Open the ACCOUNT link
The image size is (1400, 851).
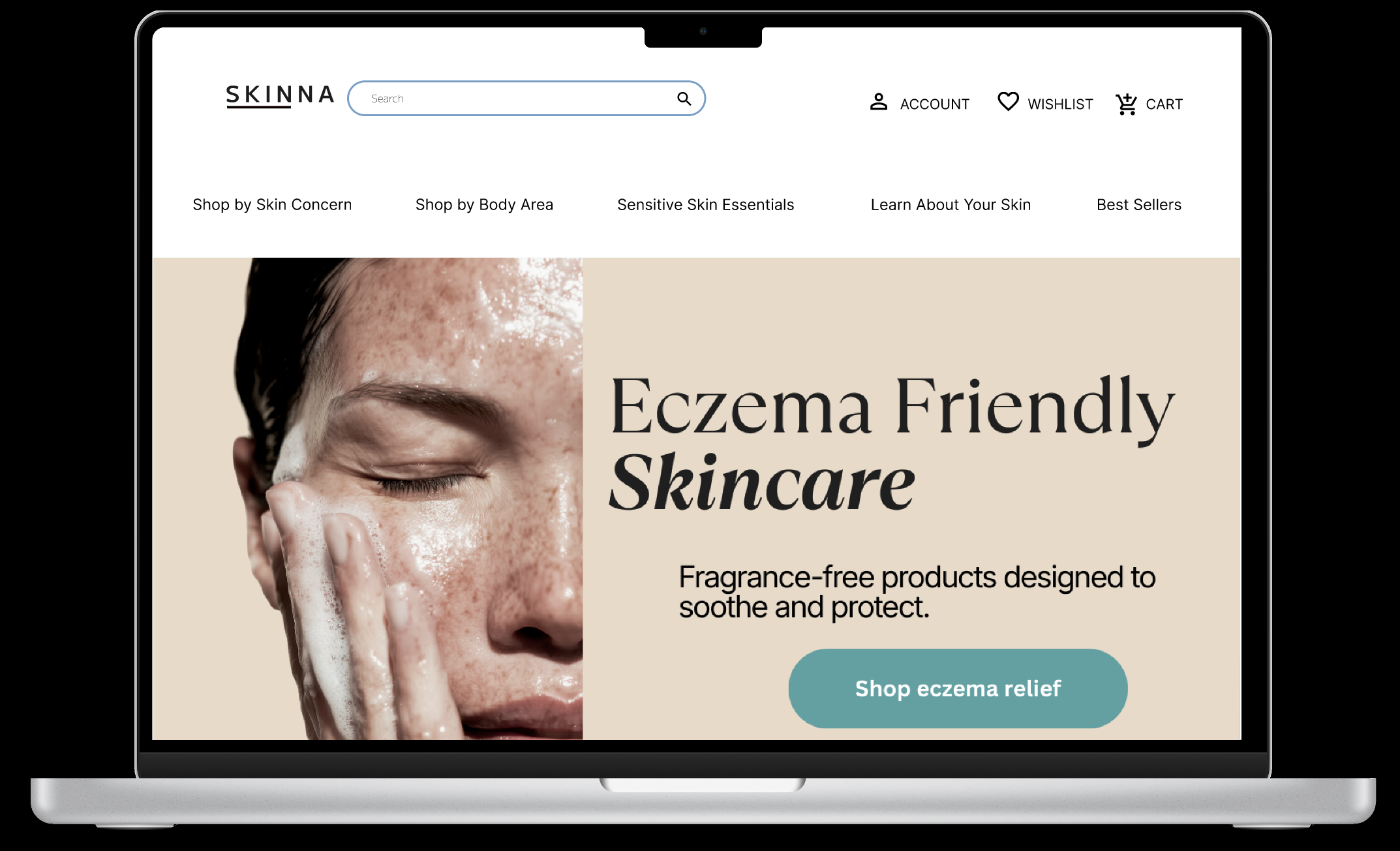(x=934, y=104)
